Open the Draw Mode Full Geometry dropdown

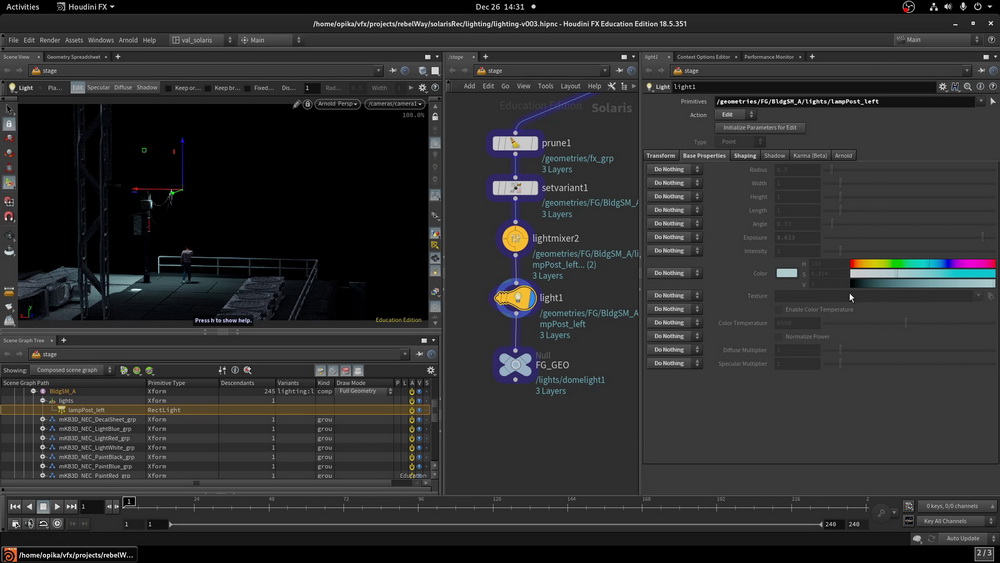coord(364,391)
